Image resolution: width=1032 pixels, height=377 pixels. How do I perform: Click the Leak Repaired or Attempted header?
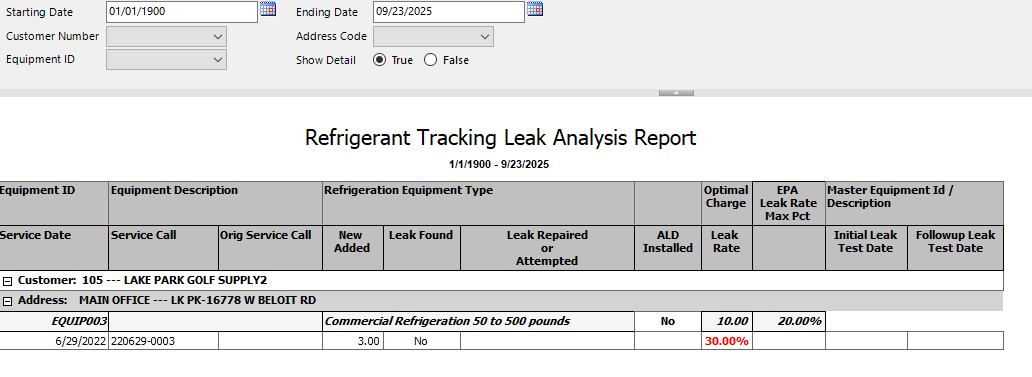[x=547, y=247]
